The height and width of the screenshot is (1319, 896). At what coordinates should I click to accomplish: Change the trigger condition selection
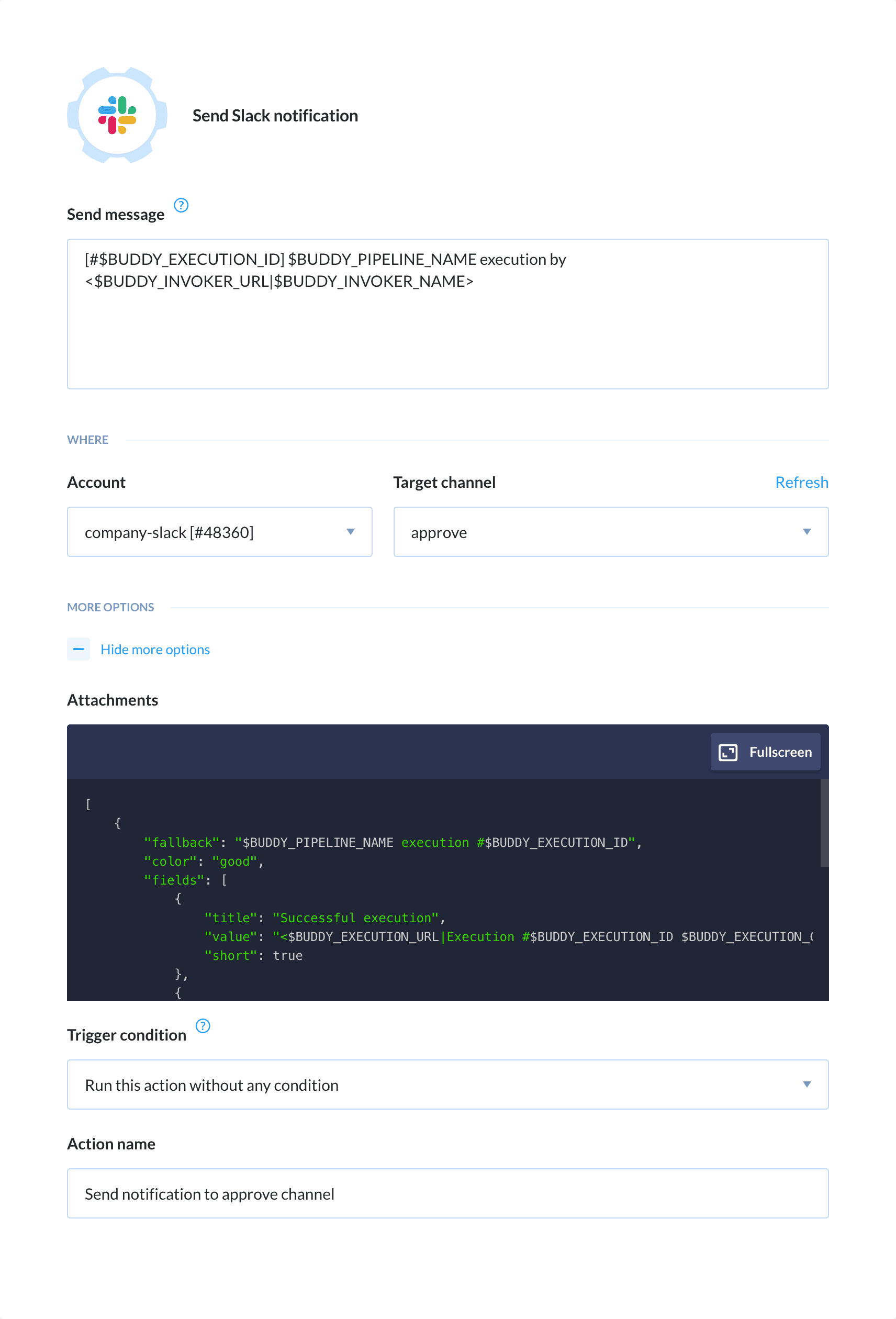pos(447,1085)
